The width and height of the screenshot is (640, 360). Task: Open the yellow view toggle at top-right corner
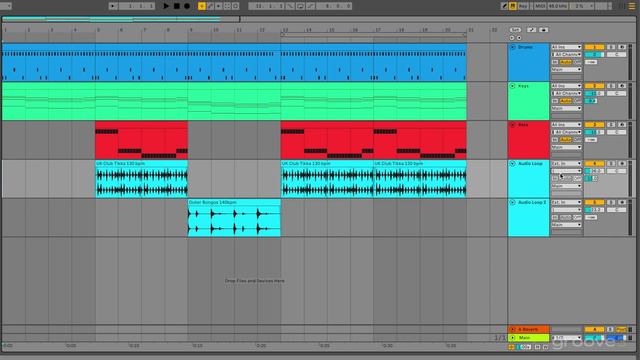(632, 6)
